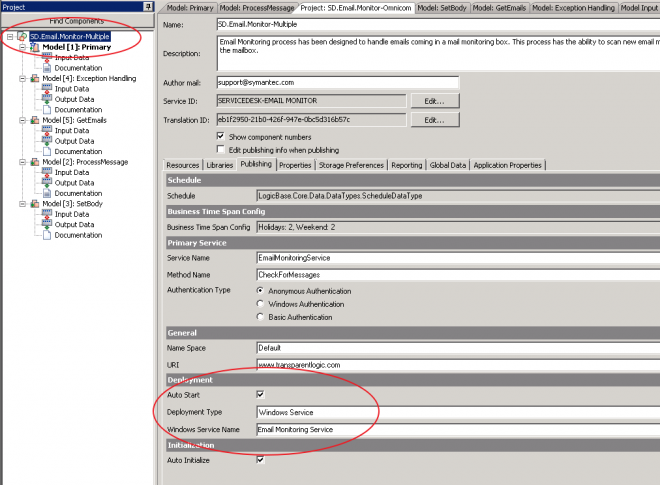Click Input Data icon under GetEmails
Image resolution: width=660 pixels, height=485 pixels.
[47, 131]
